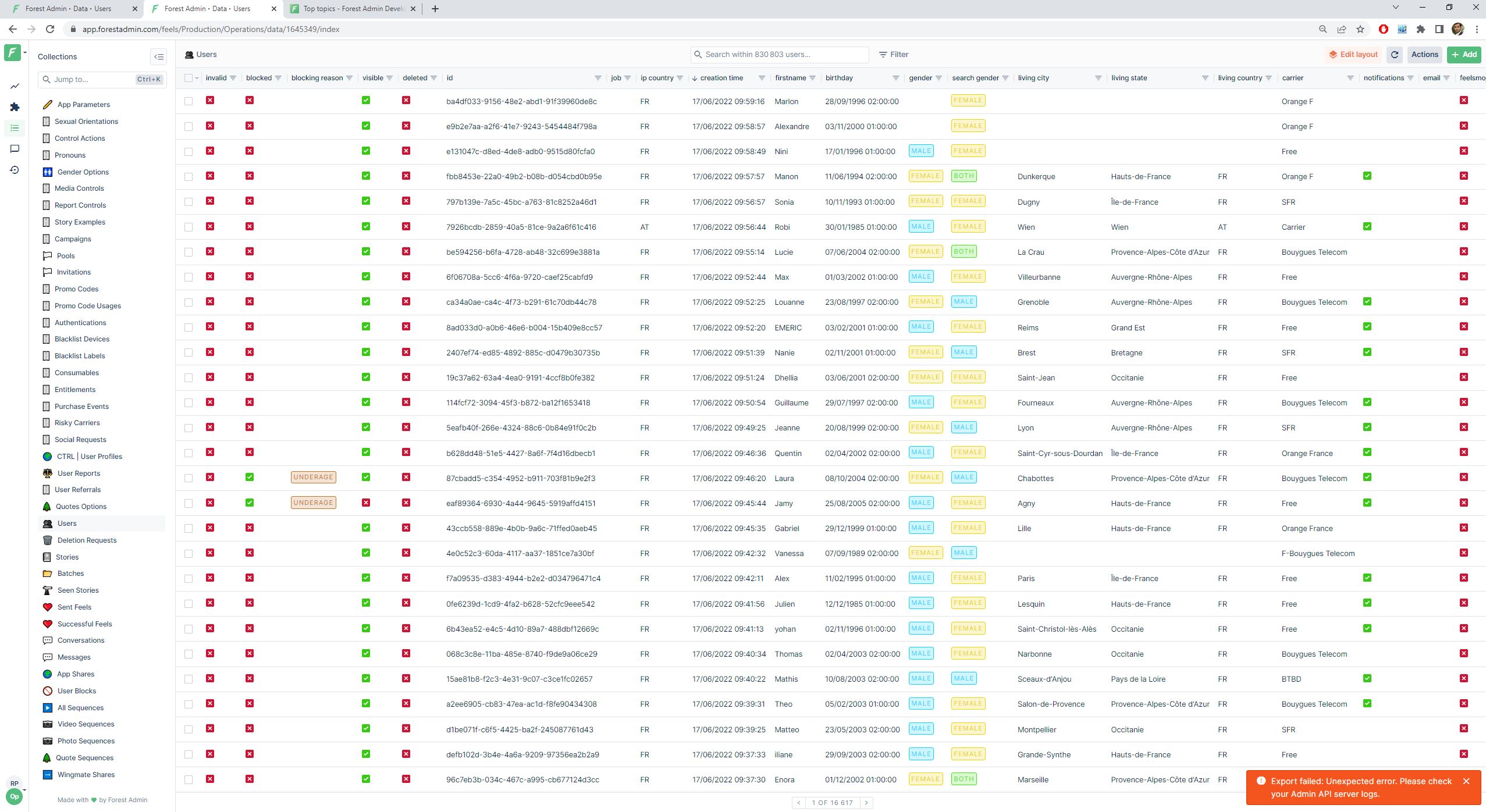Open the collaboration chat icon in left rail

(15, 149)
